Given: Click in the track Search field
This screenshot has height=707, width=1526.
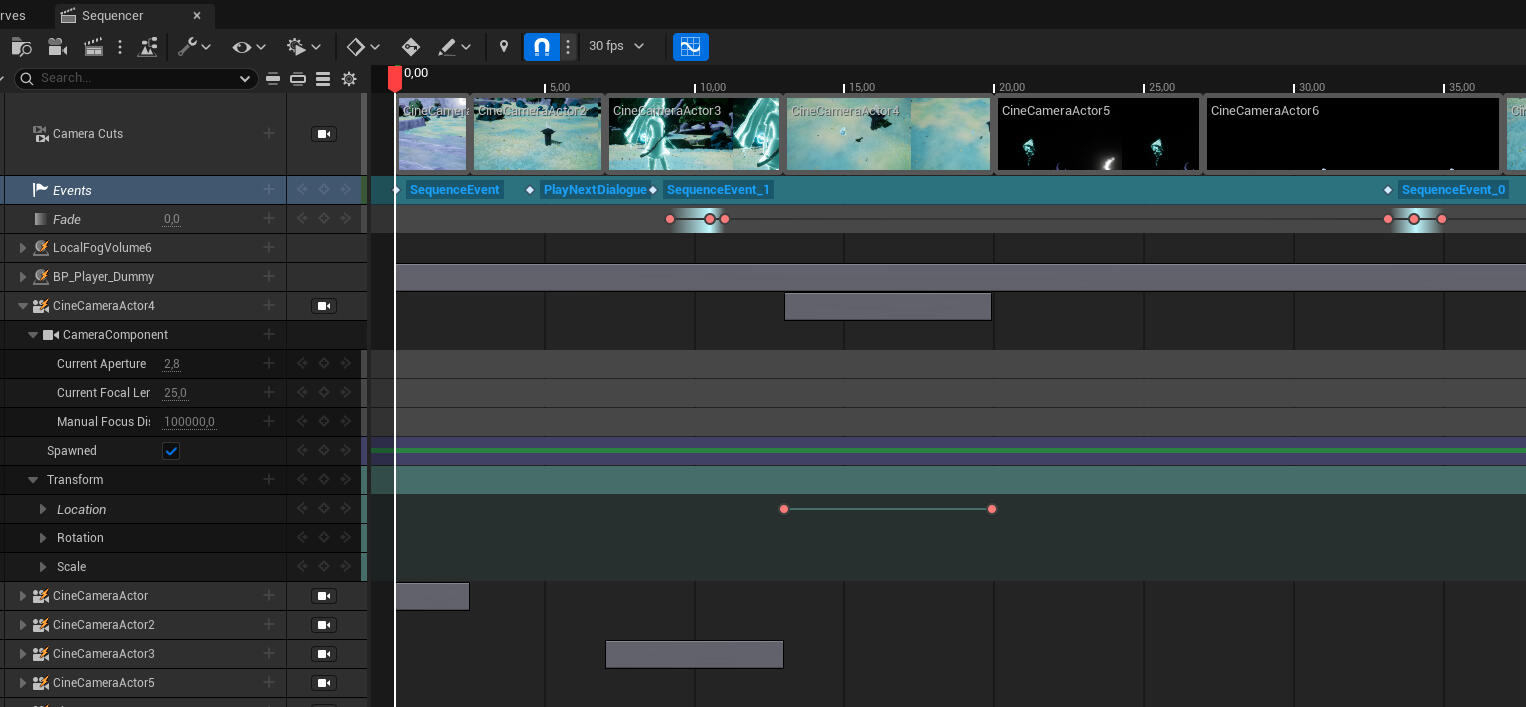Looking at the screenshot, I should click(135, 78).
